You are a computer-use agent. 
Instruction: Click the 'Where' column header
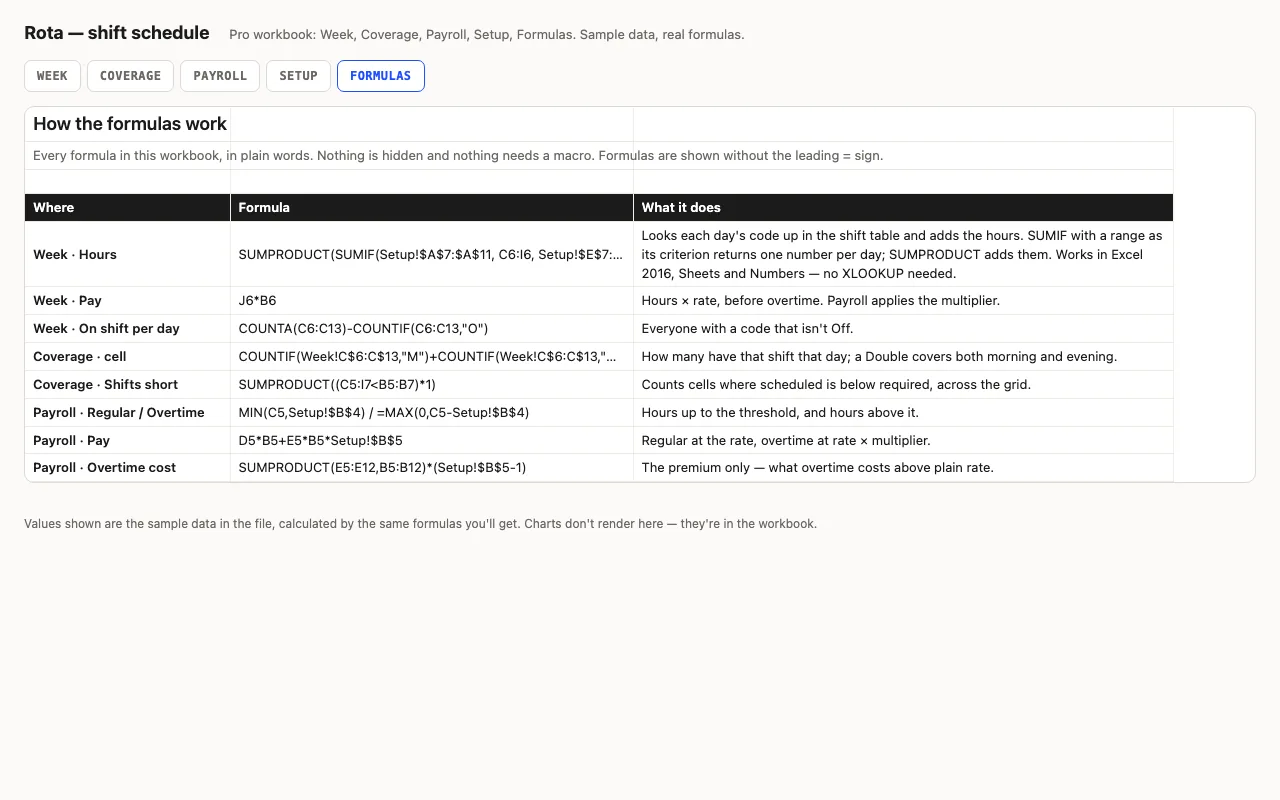128,207
